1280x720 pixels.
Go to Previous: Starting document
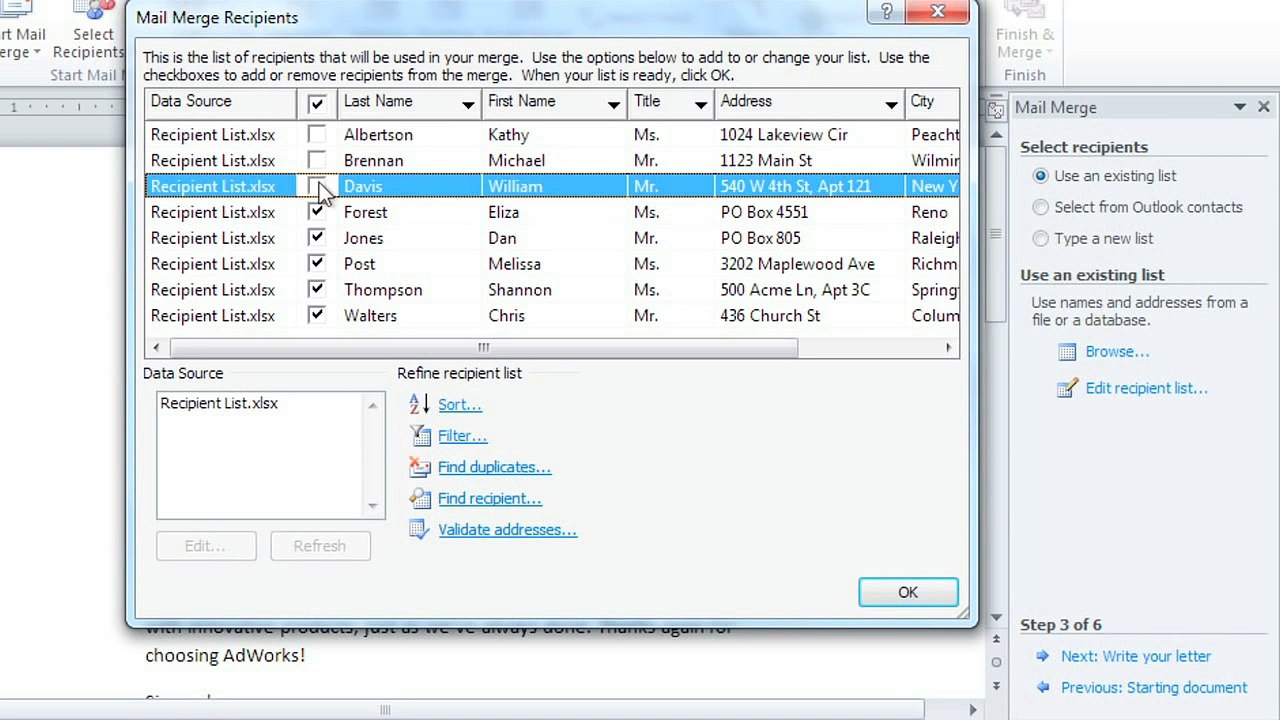(1154, 687)
